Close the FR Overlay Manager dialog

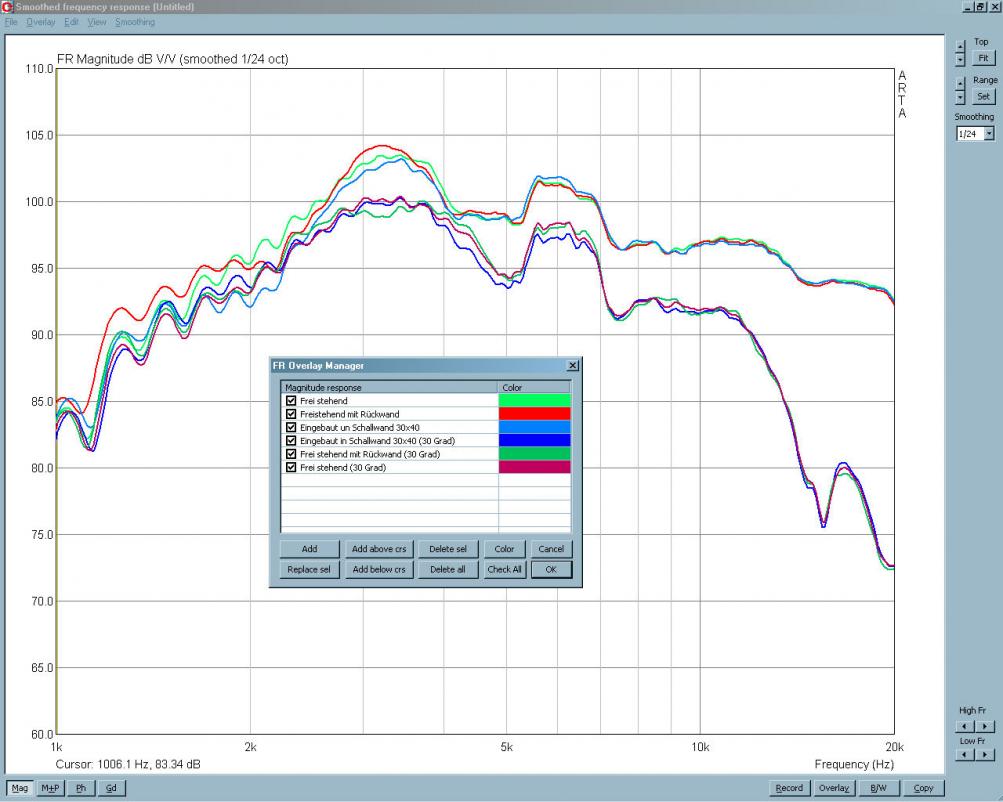coord(573,365)
